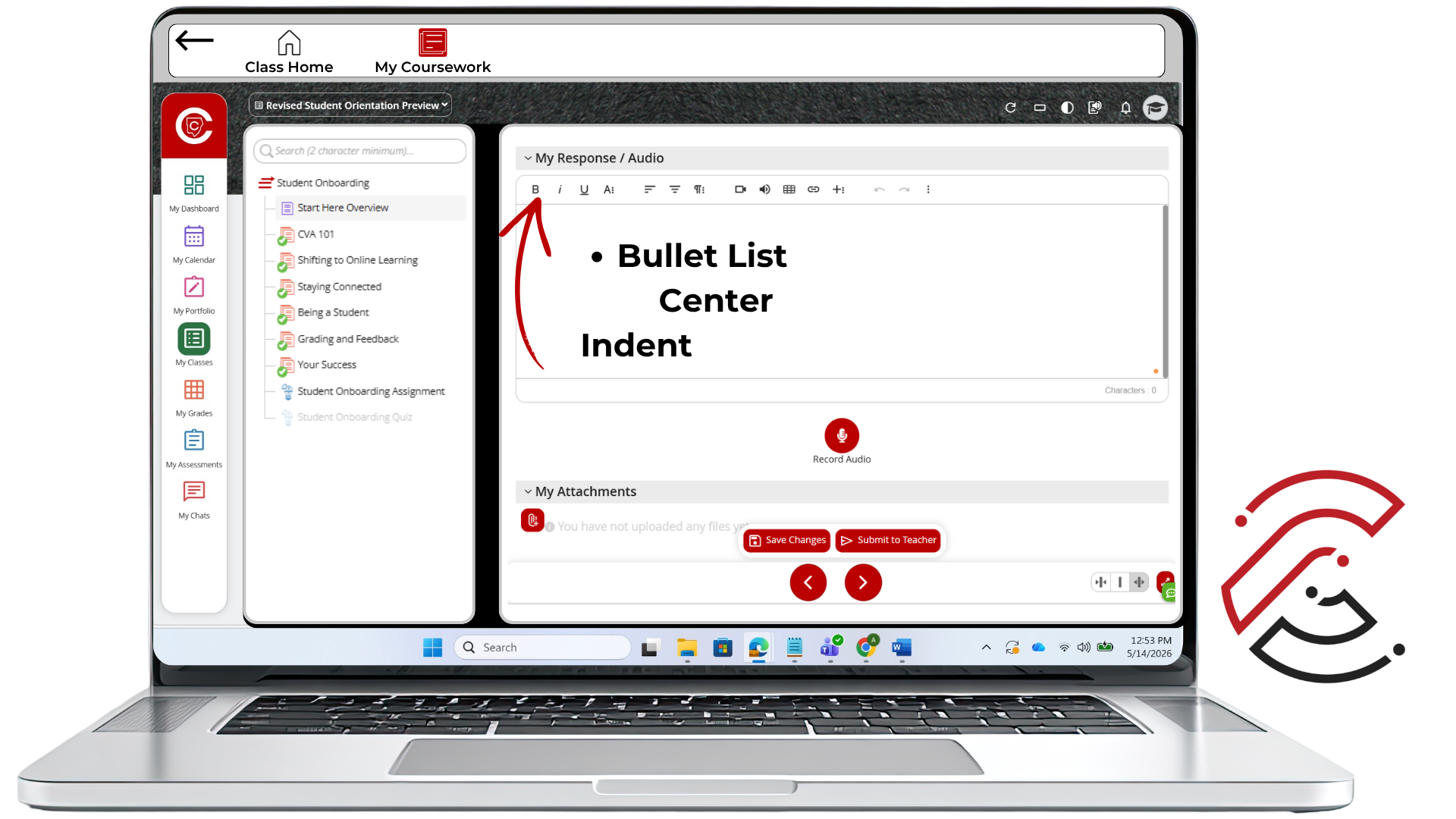Viewport: 1456px width, 819px height.
Task: Click the editor's vertical scrollbar
Action: pos(1165,292)
